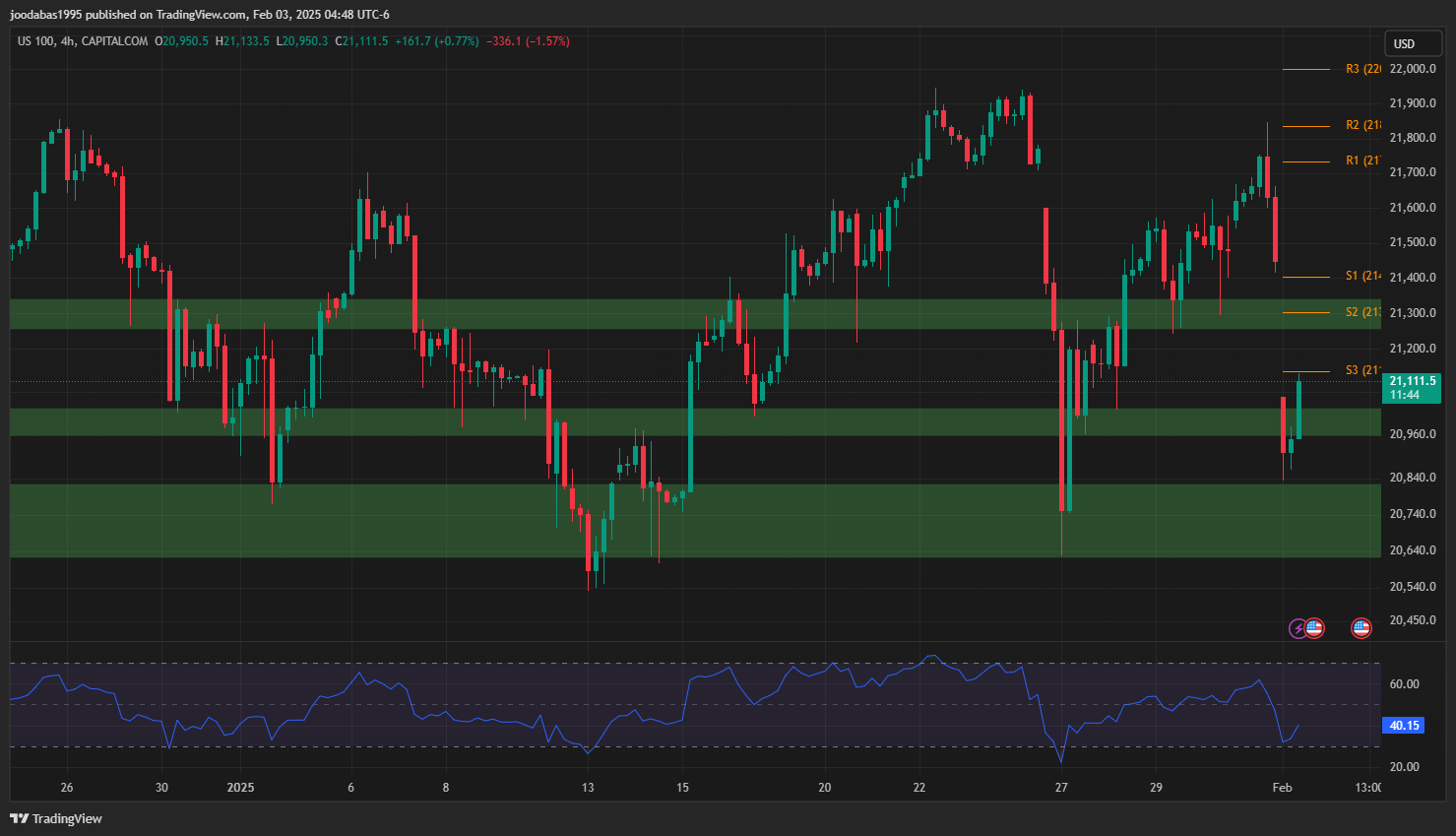
Task: Click the US 100 symbol title
Action: coord(35,41)
